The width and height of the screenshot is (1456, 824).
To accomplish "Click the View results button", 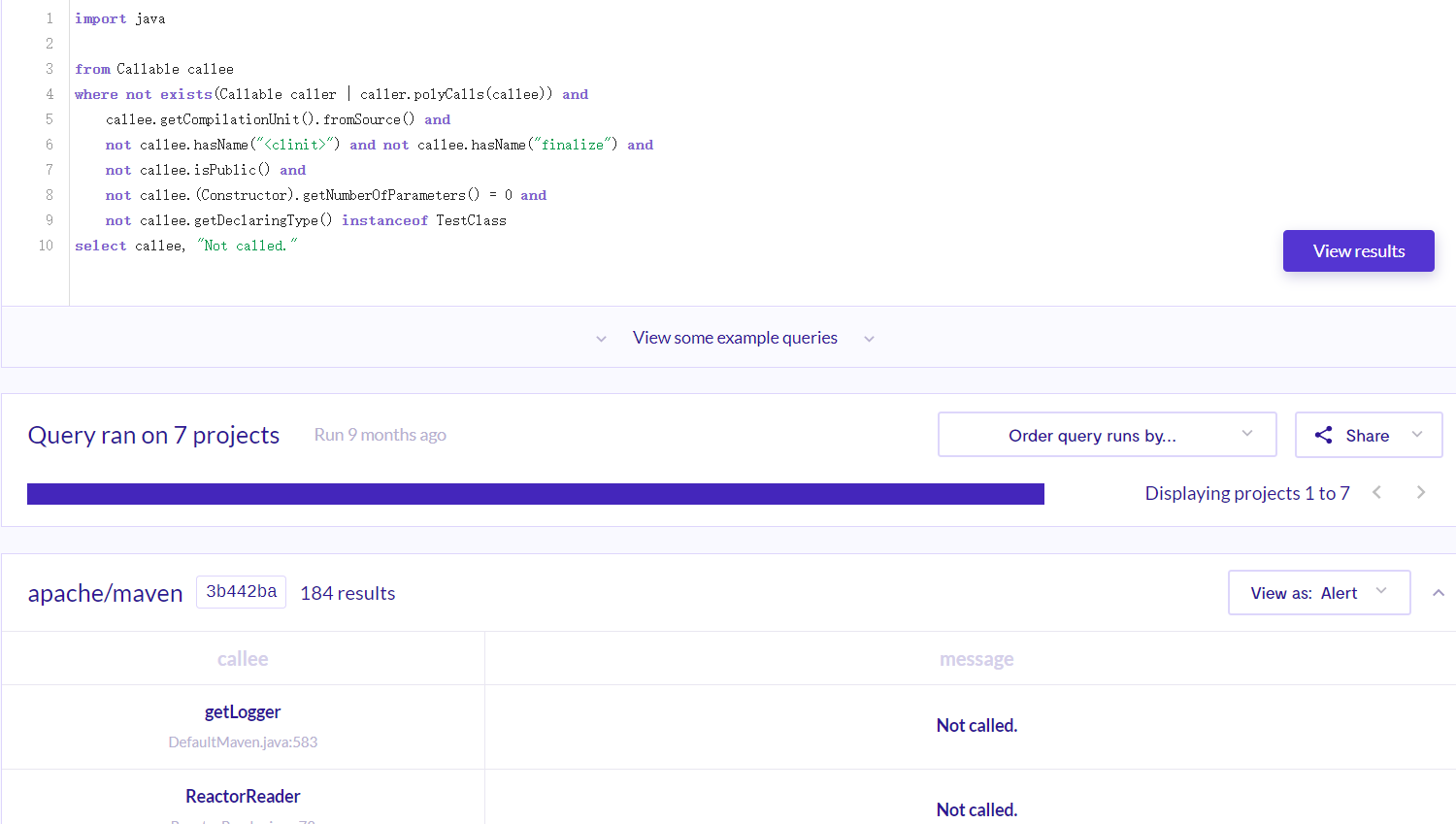I will point(1358,250).
